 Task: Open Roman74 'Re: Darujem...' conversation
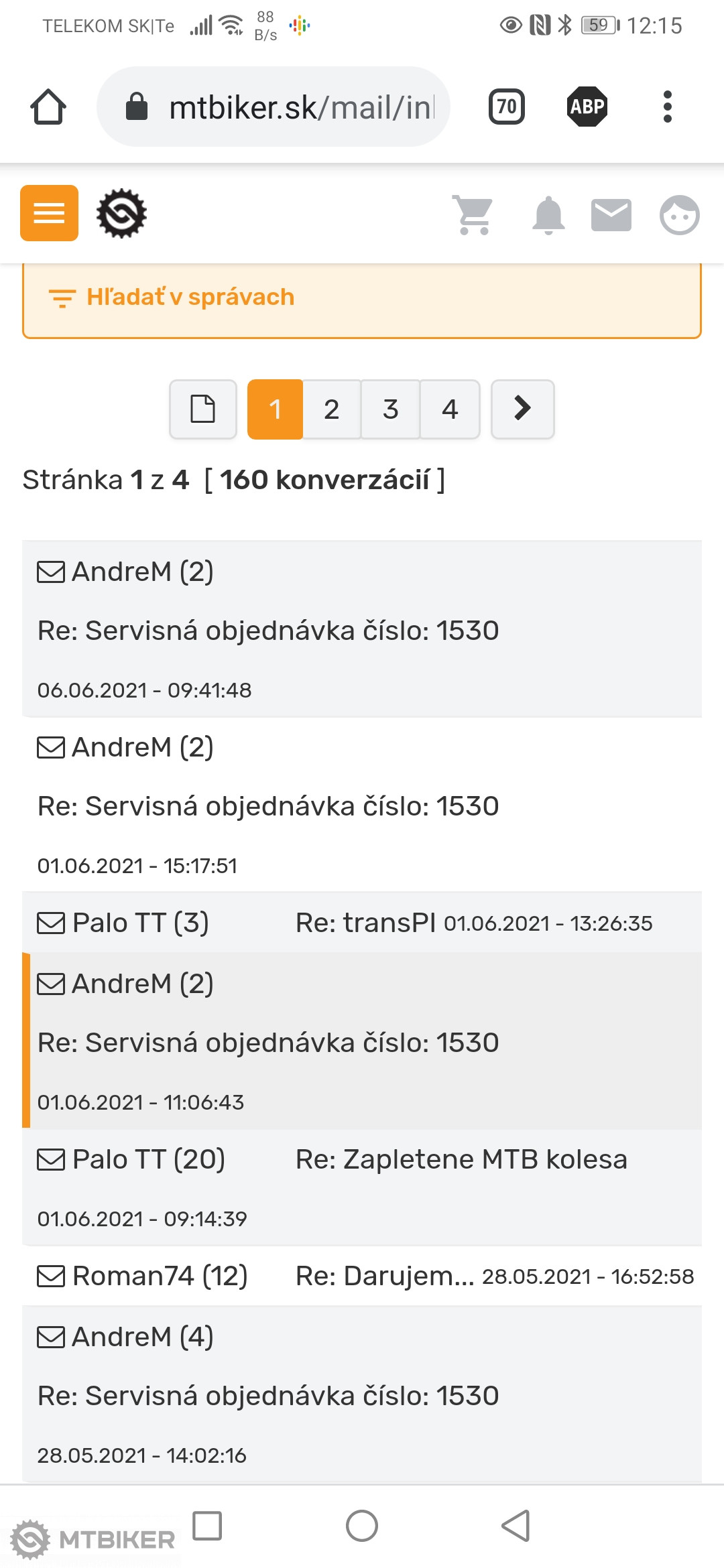pos(362,1276)
